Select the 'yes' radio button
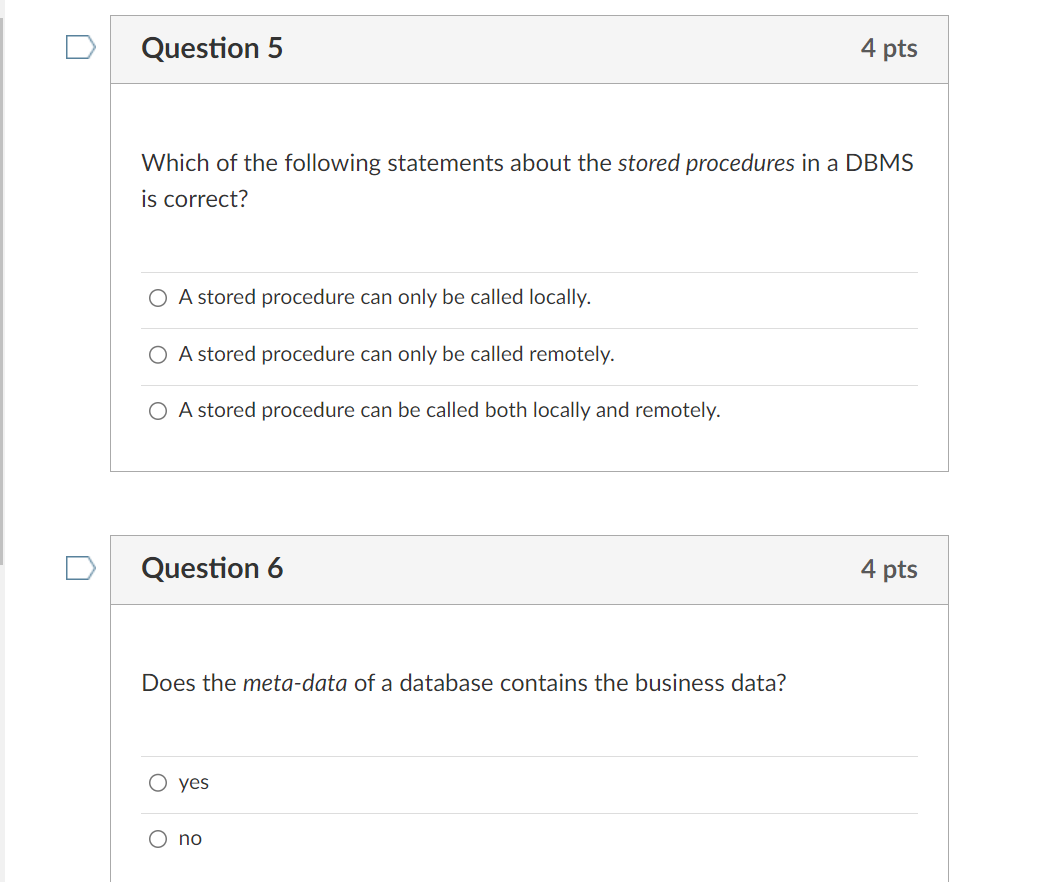Screen dimensions: 1053x882 (158, 783)
